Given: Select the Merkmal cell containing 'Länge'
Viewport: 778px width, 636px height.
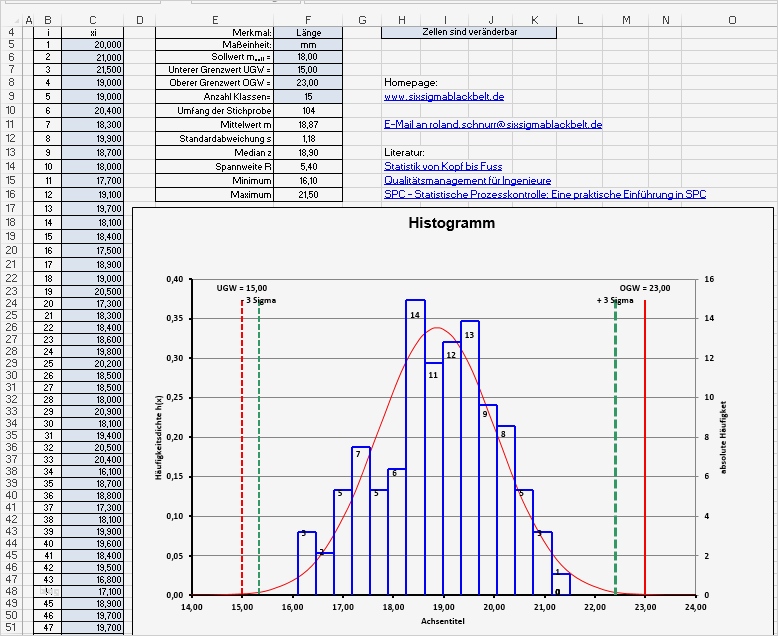Looking at the screenshot, I should coord(308,32).
